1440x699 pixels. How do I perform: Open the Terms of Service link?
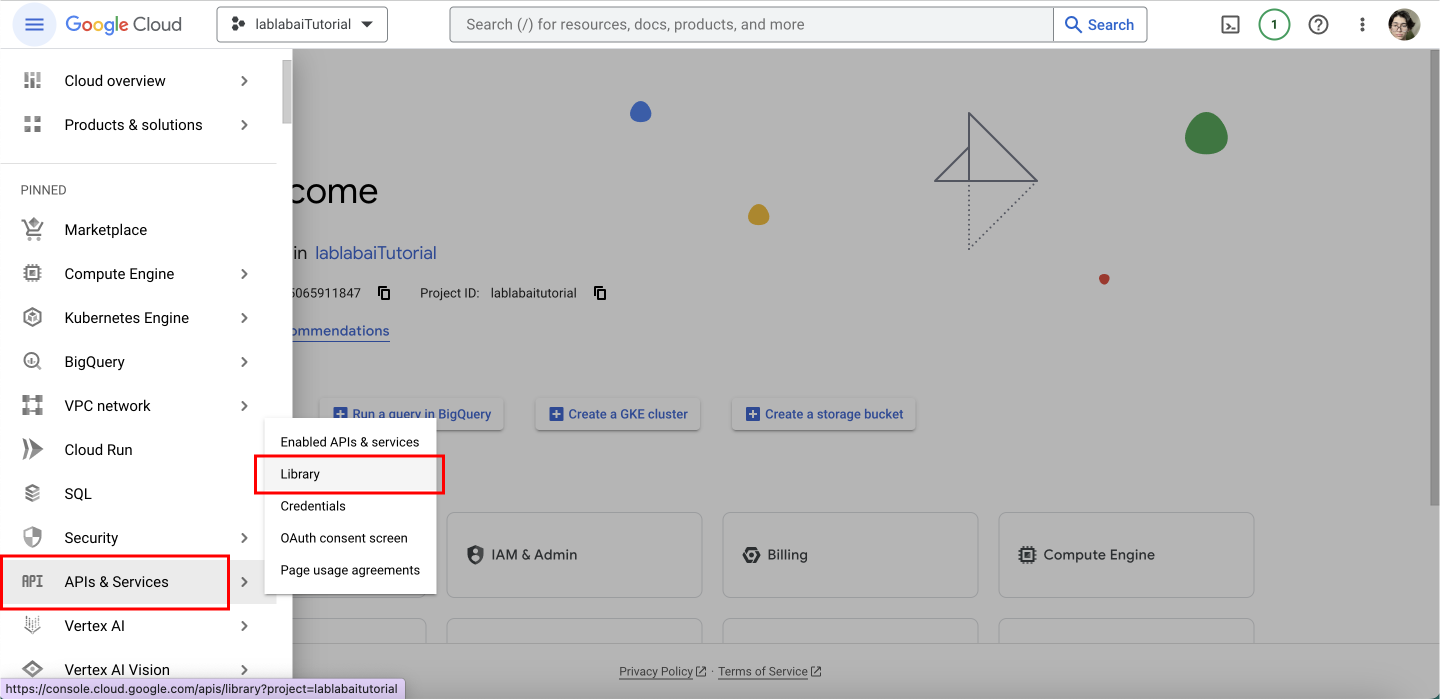click(x=770, y=671)
